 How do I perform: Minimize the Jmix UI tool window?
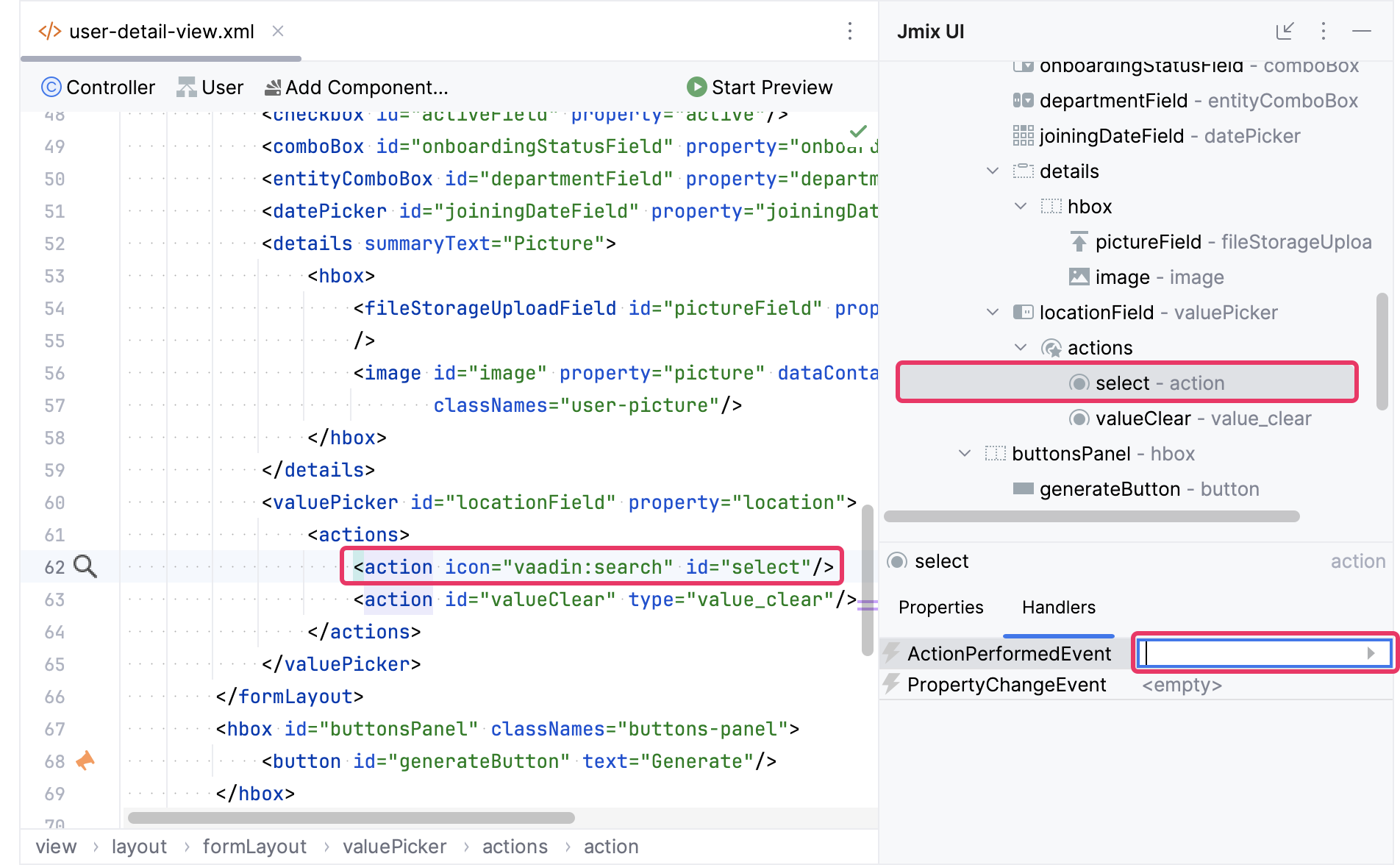tap(1361, 31)
